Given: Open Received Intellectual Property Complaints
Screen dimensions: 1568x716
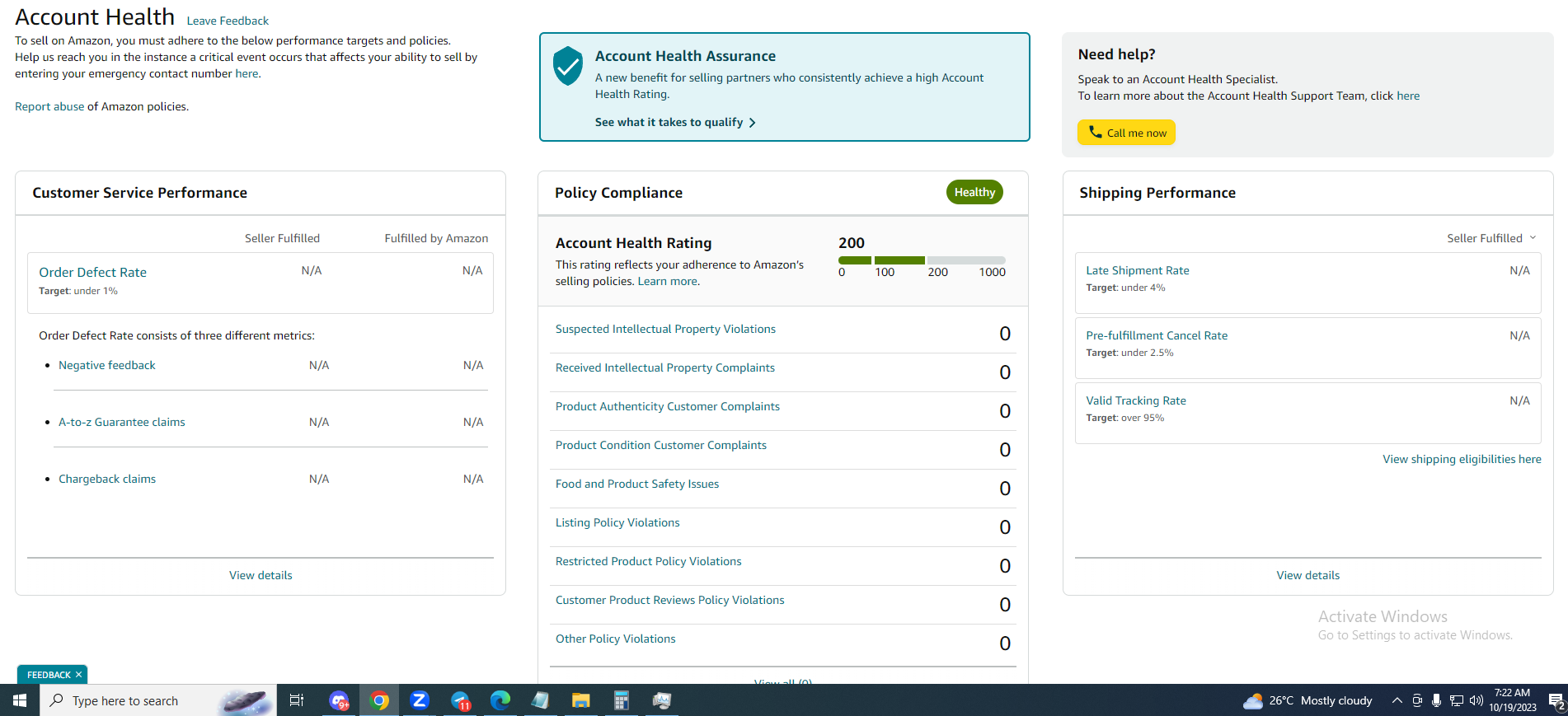Looking at the screenshot, I should coord(665,367).
